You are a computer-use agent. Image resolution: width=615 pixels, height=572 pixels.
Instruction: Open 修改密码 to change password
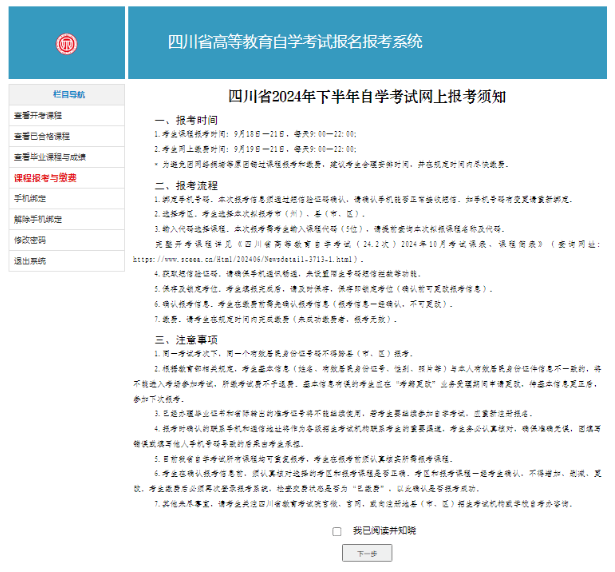30,240
